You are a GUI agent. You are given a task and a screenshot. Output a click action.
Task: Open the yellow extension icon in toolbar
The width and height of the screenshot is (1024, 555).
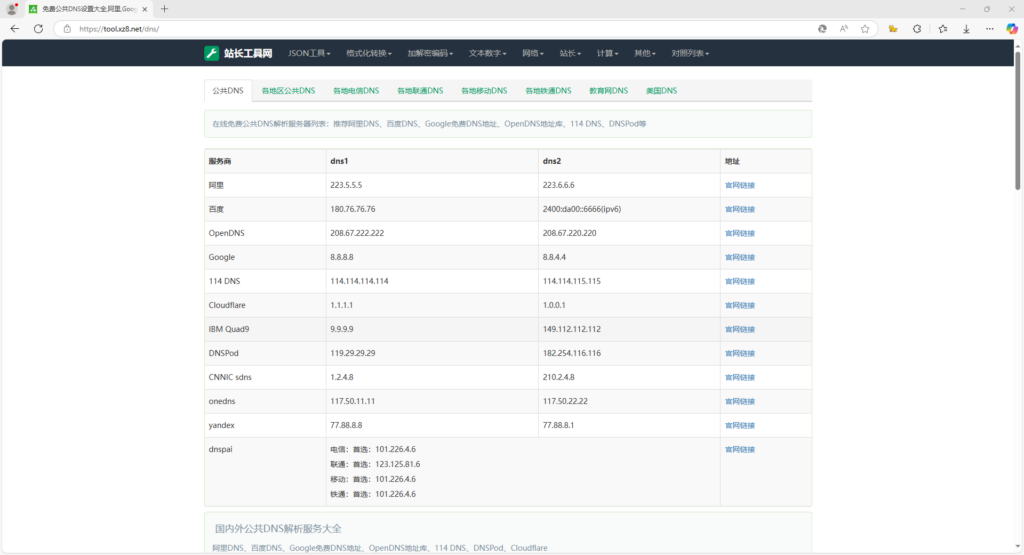click(893, 29)
